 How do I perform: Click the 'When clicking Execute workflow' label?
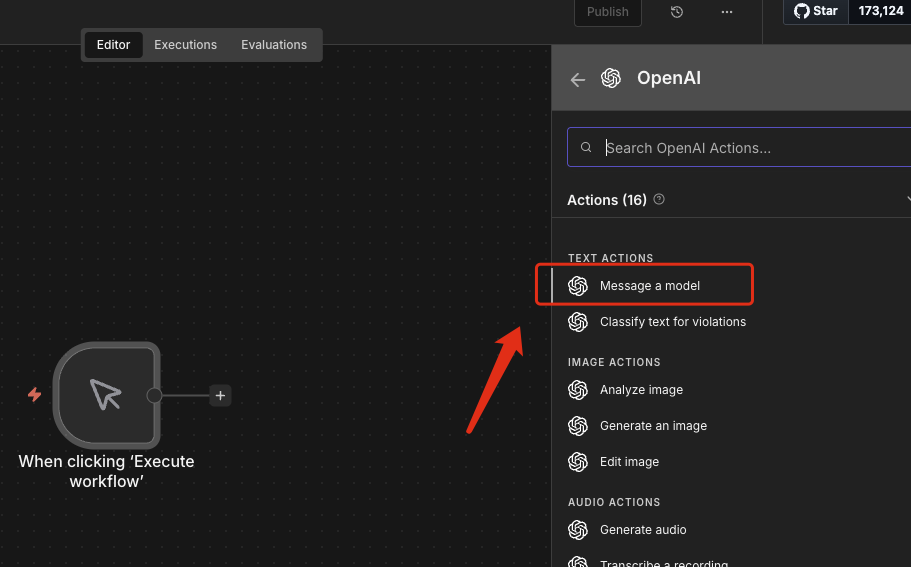click(106, 471)
